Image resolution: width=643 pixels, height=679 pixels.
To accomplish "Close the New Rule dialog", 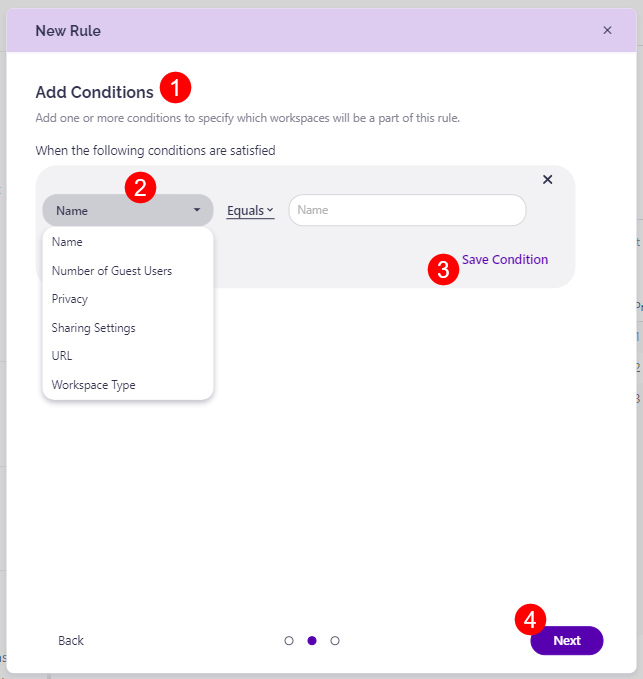I will [x=607, y=31].
